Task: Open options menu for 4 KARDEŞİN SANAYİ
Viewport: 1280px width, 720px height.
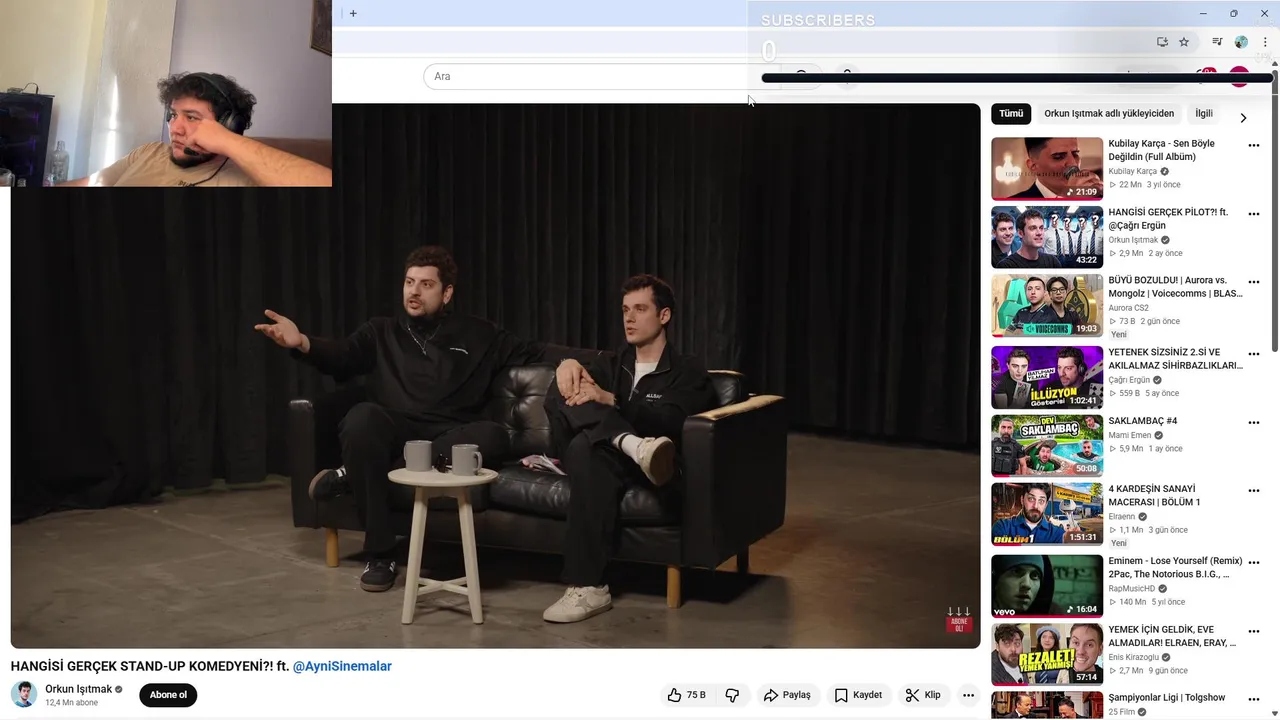Action: 1254,491
